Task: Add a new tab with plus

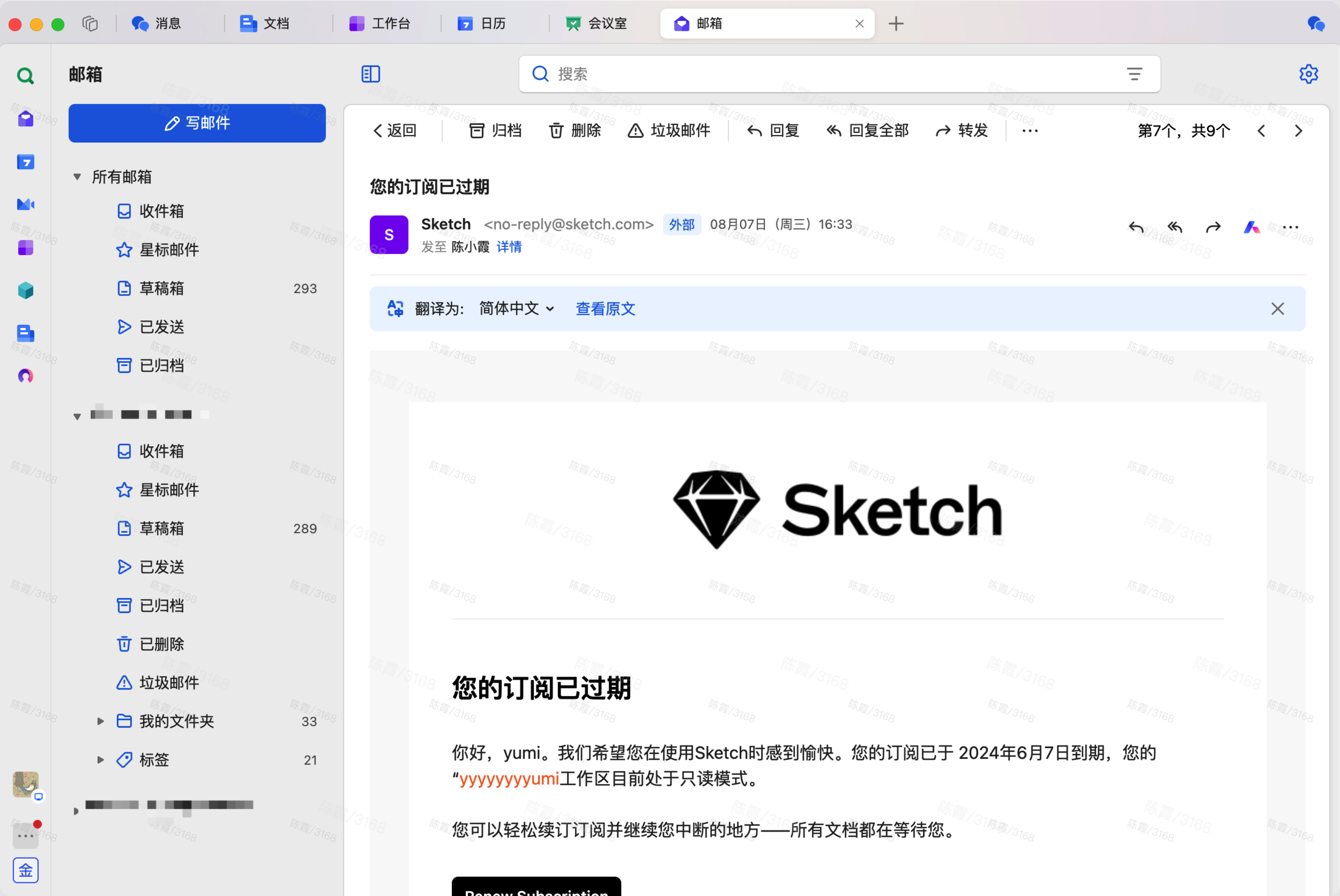Action: click(x=896, y=23)
